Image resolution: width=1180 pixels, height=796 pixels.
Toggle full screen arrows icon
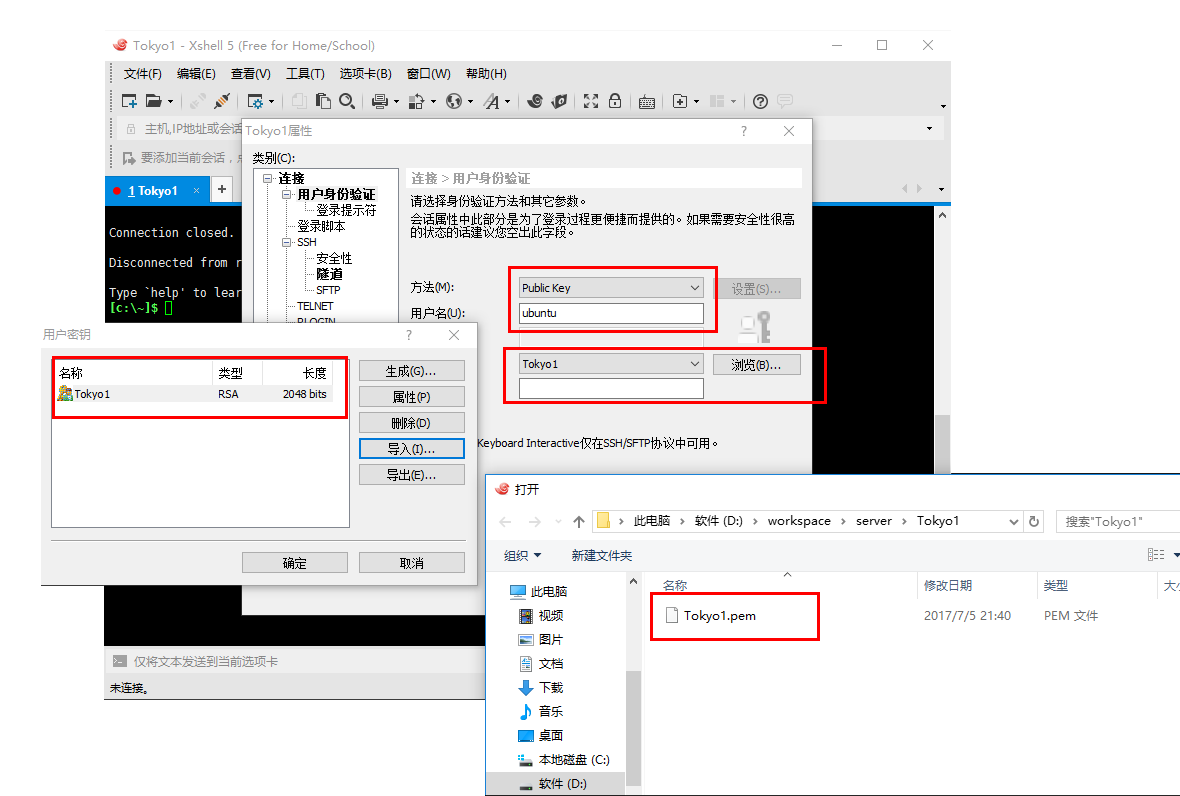[592, 101]
